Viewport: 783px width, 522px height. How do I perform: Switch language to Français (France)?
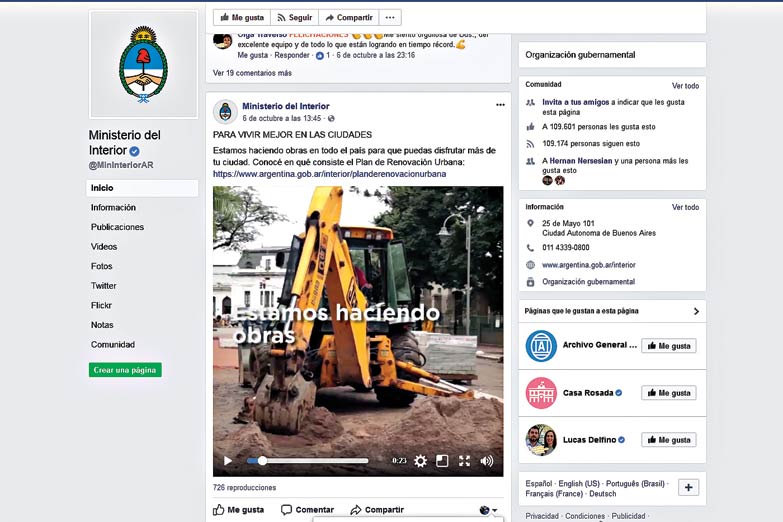click(x=554, y=494)
